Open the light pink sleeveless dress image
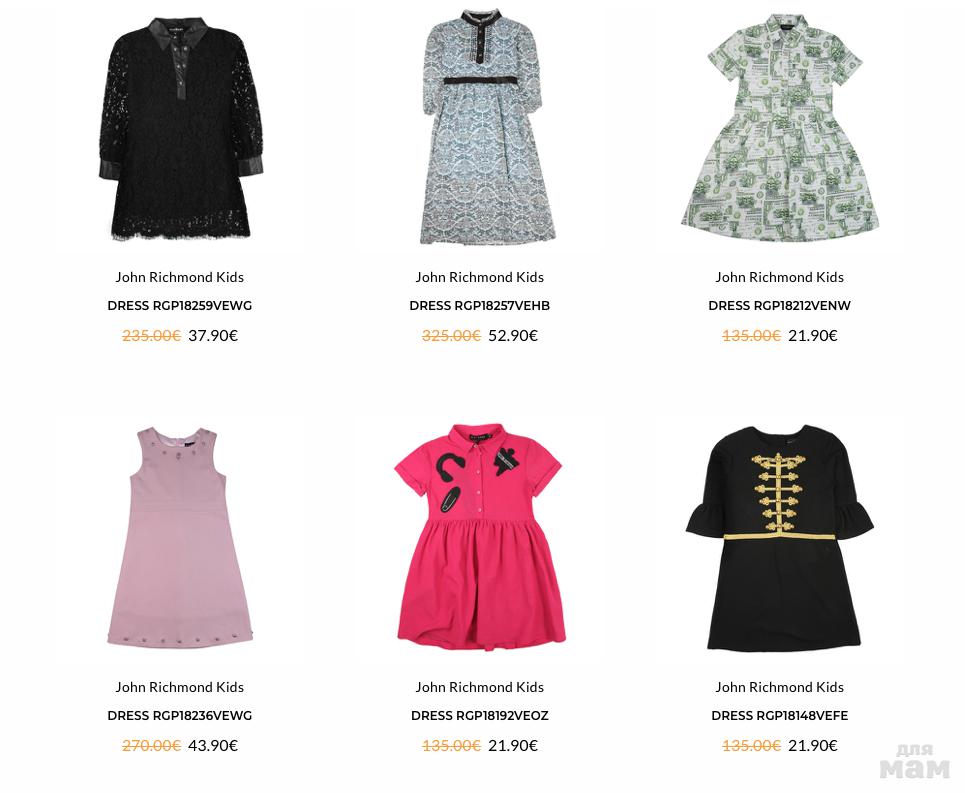The image size is (965, 793). coord(180,536)
